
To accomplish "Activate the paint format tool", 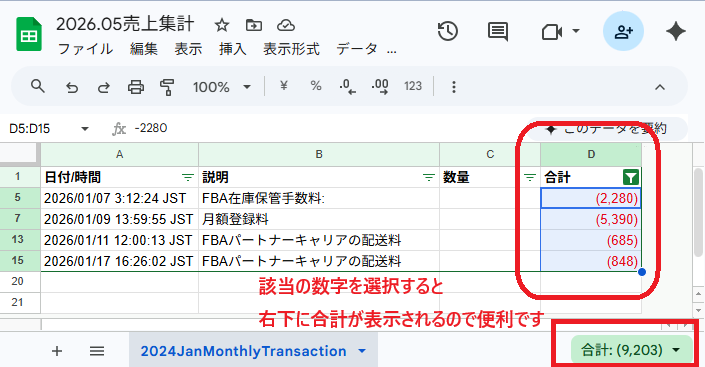I will pos(167,87).
